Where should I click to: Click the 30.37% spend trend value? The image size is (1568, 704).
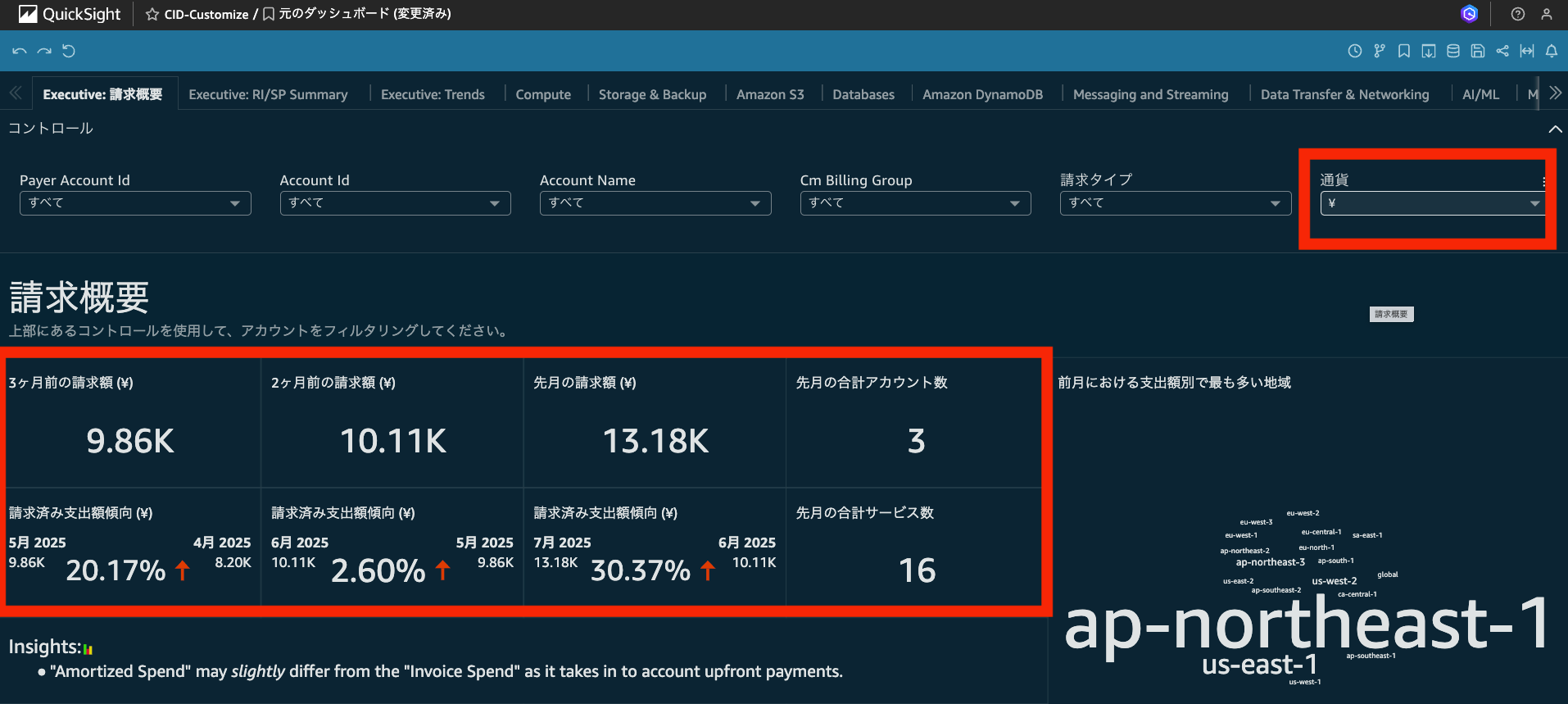(641, 570)
